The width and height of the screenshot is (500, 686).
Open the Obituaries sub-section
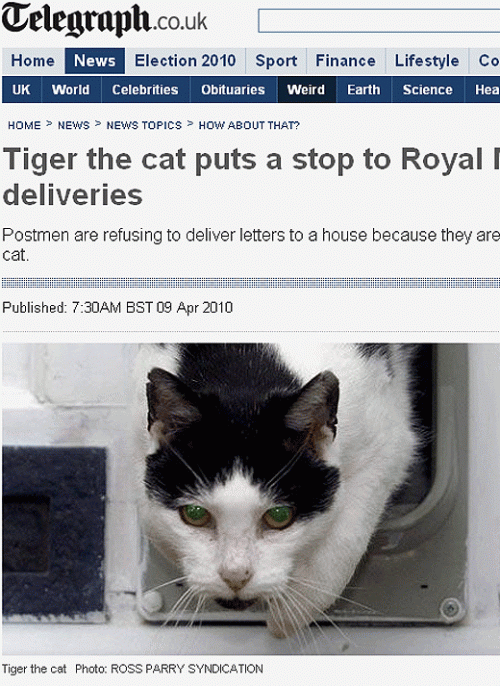point(233,90)
